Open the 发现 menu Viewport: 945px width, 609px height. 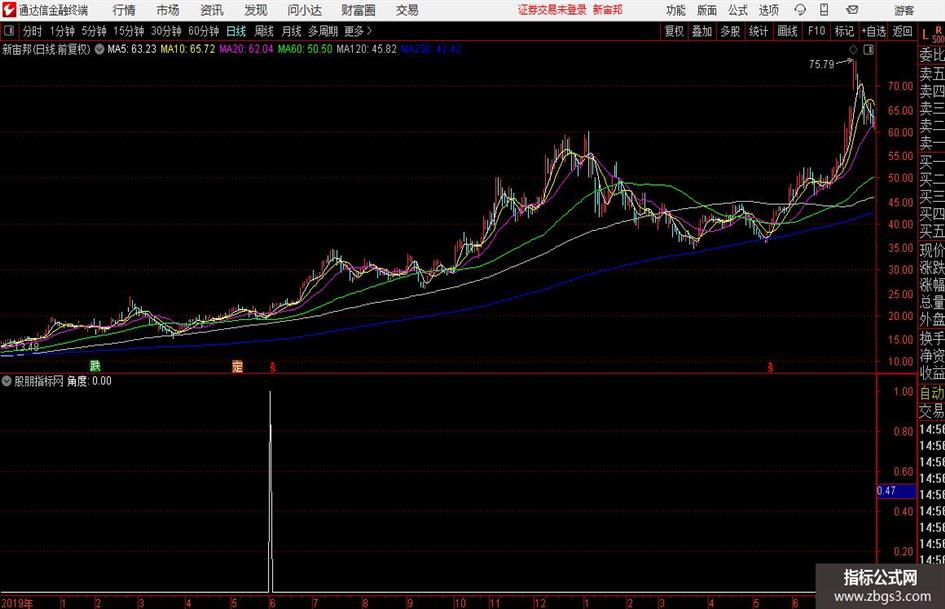[256, 10]
